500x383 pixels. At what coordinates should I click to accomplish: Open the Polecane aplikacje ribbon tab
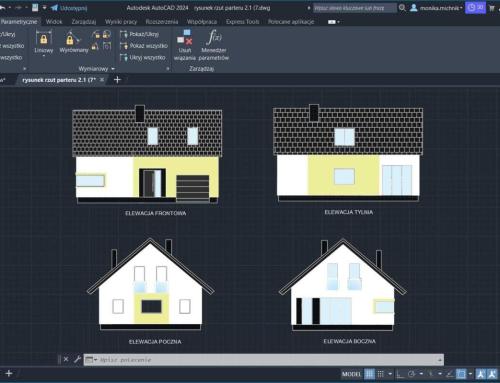pos(291,22)
